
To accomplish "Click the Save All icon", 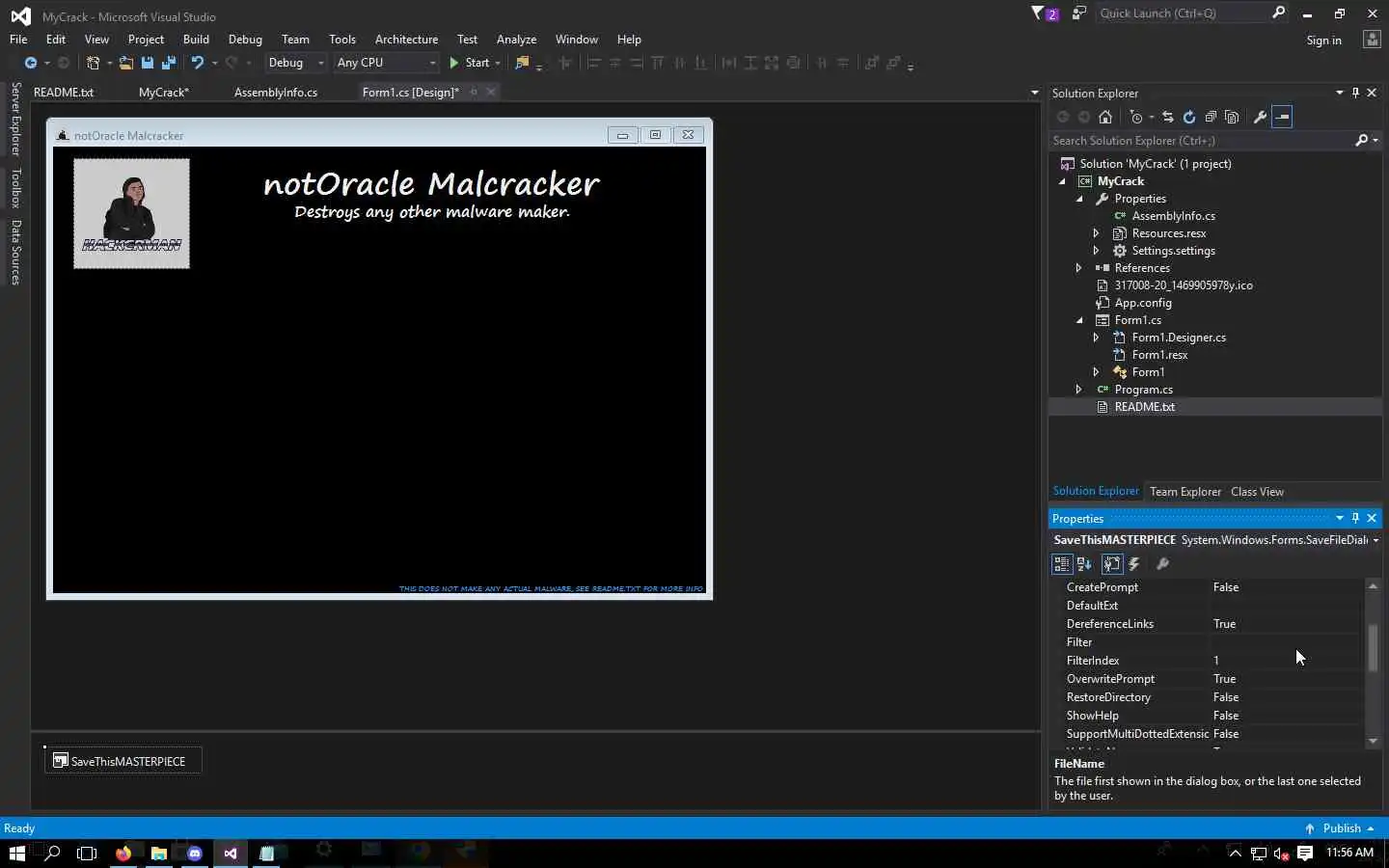I will click(x=168, y=63).
